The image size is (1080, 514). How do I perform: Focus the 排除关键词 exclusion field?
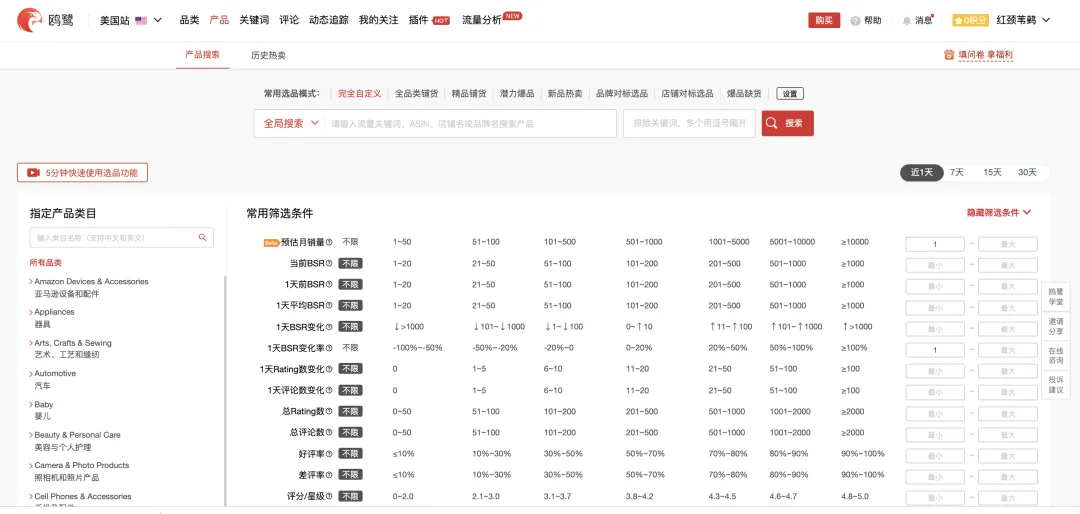(x=689, y=123)
